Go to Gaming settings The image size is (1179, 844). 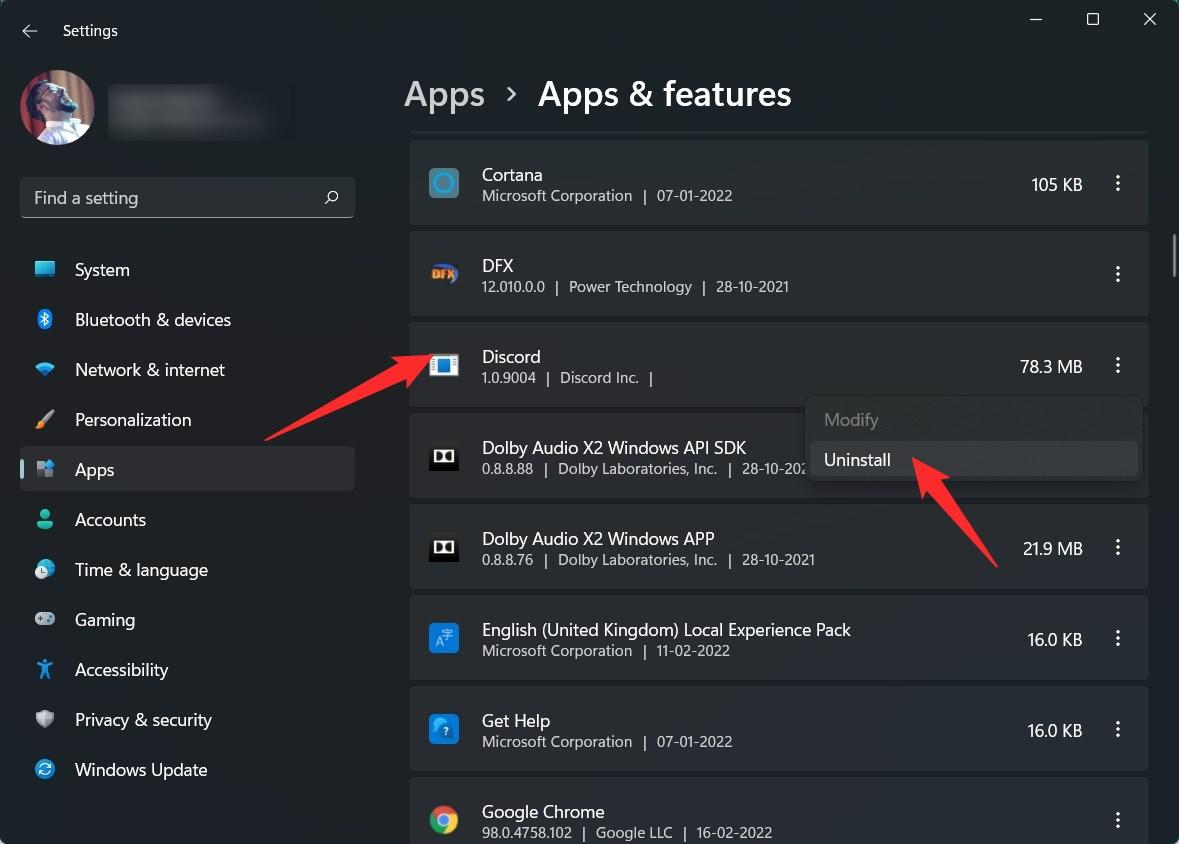coord(187,620)
